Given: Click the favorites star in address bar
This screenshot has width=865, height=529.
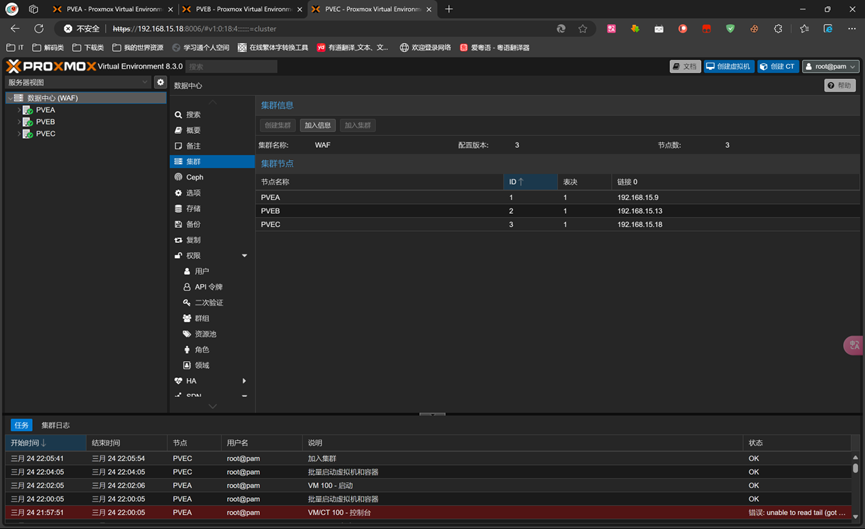Looking at the screenshot, I should [x=583, y=29].
